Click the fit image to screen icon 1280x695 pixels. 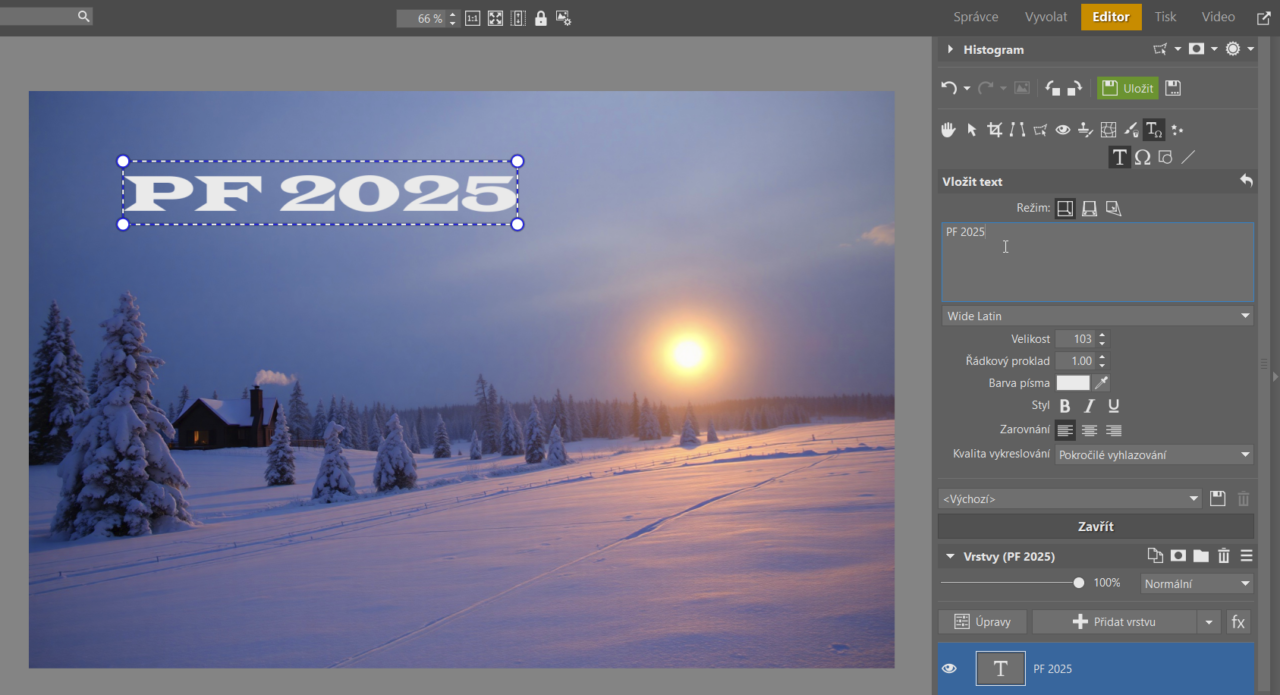click(x=494, y=17)
